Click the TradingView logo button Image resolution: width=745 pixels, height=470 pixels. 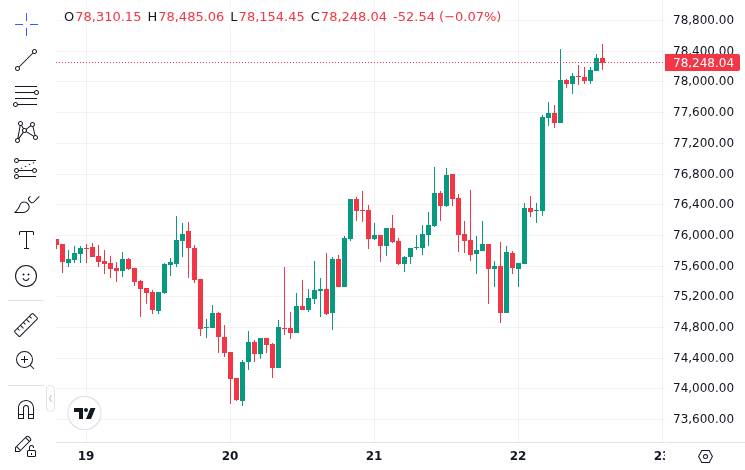tap(85, 413)
